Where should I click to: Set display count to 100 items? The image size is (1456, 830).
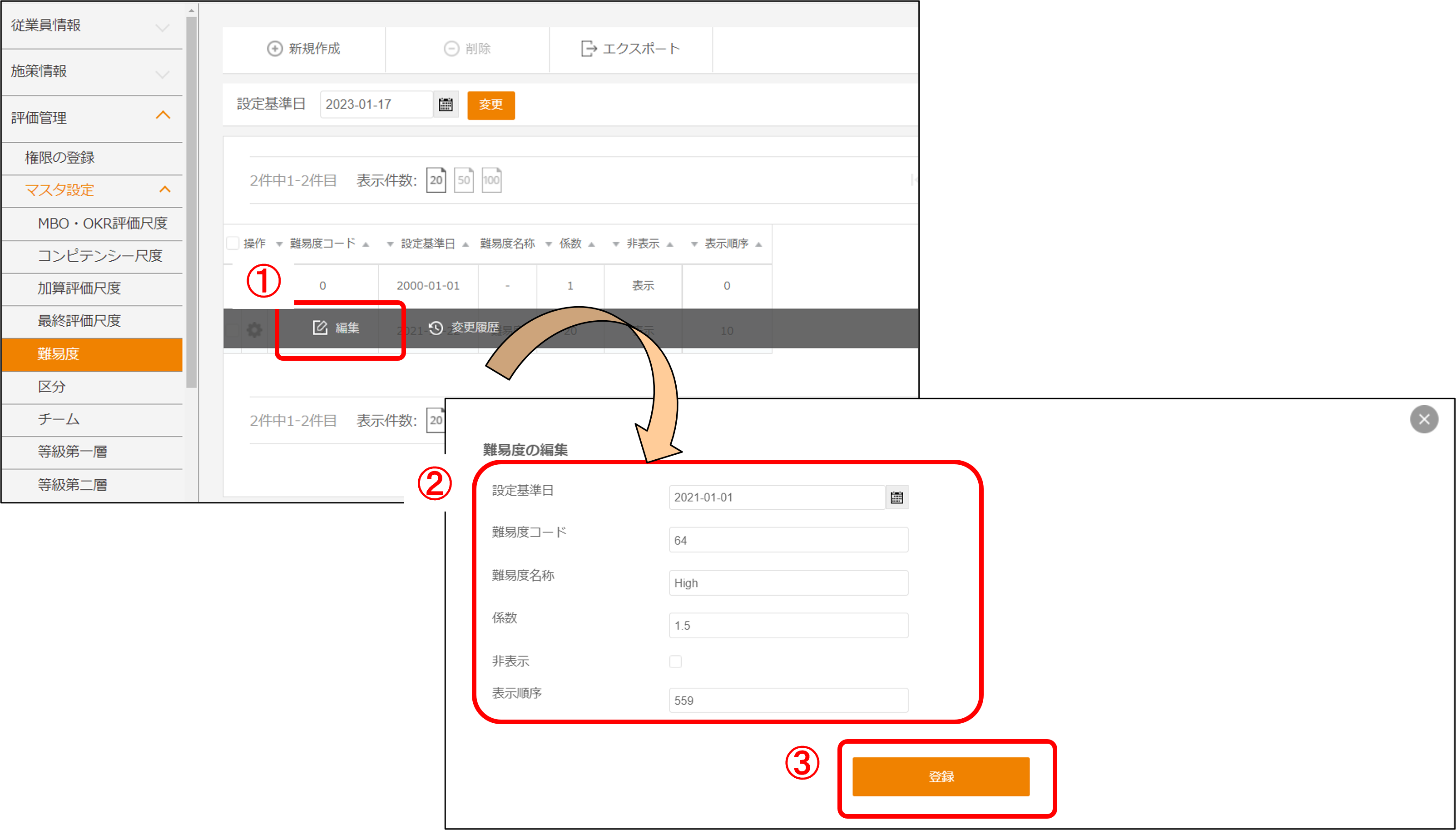click(491, 180)
